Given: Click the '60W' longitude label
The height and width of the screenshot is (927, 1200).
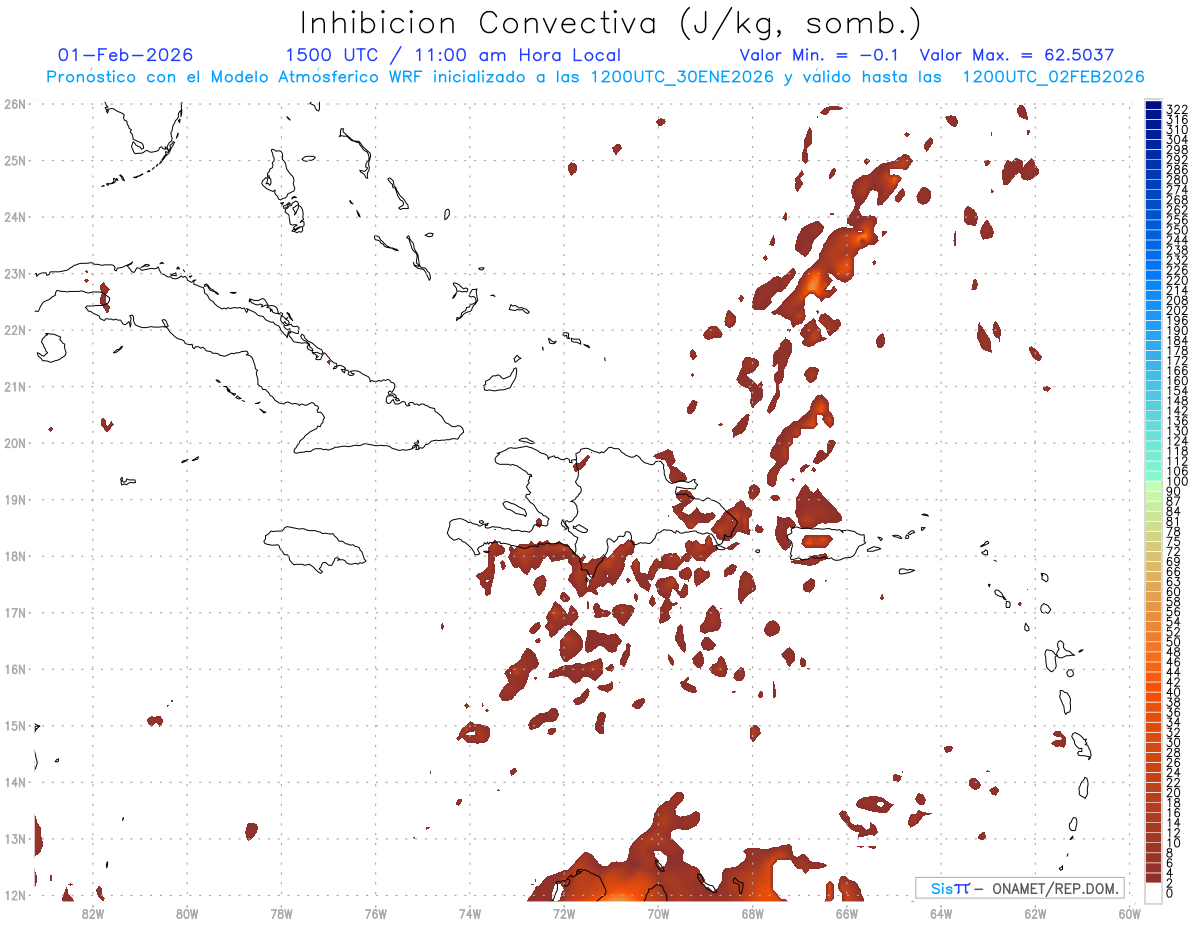Looking at the screenshot, I should tap(1130, 912).
